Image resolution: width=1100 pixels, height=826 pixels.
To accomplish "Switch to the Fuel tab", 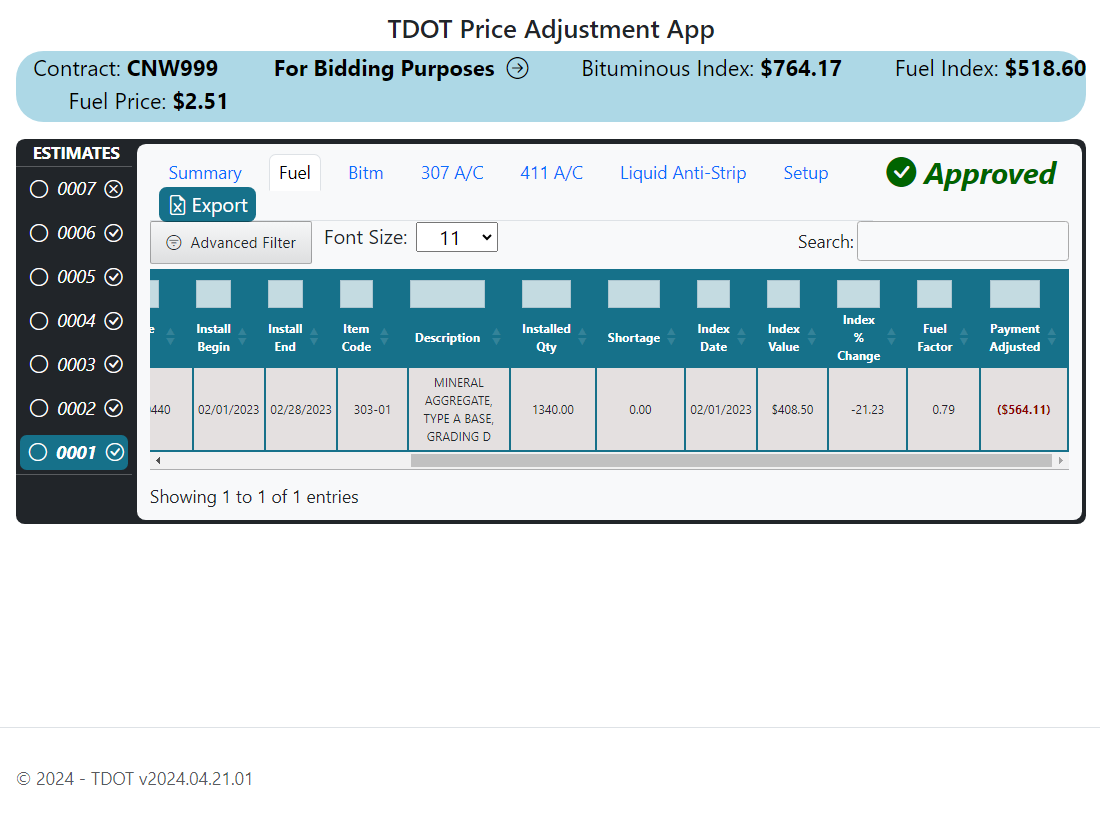I will tap(295, 173).
